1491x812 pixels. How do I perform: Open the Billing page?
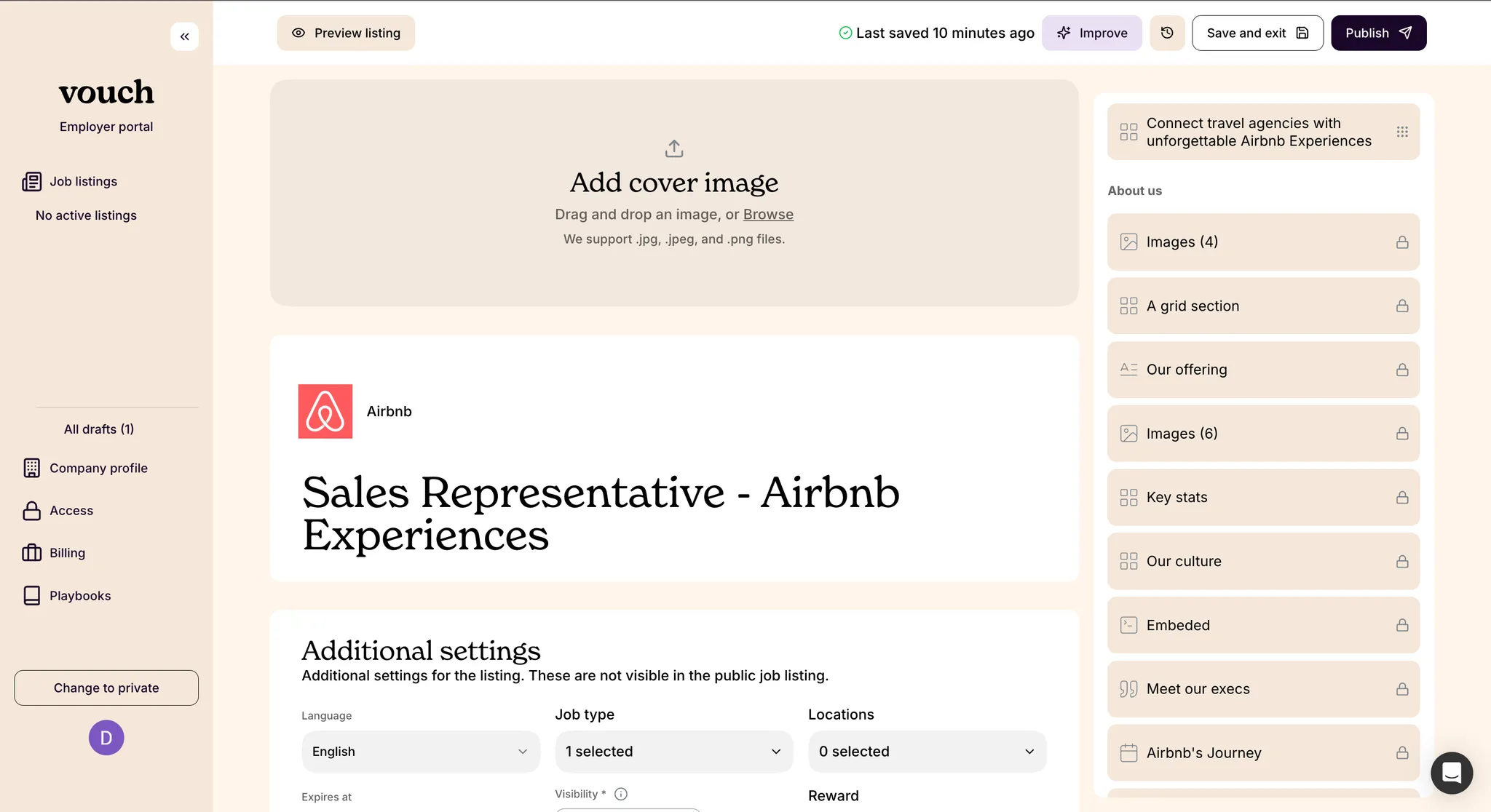coord(67,553)
